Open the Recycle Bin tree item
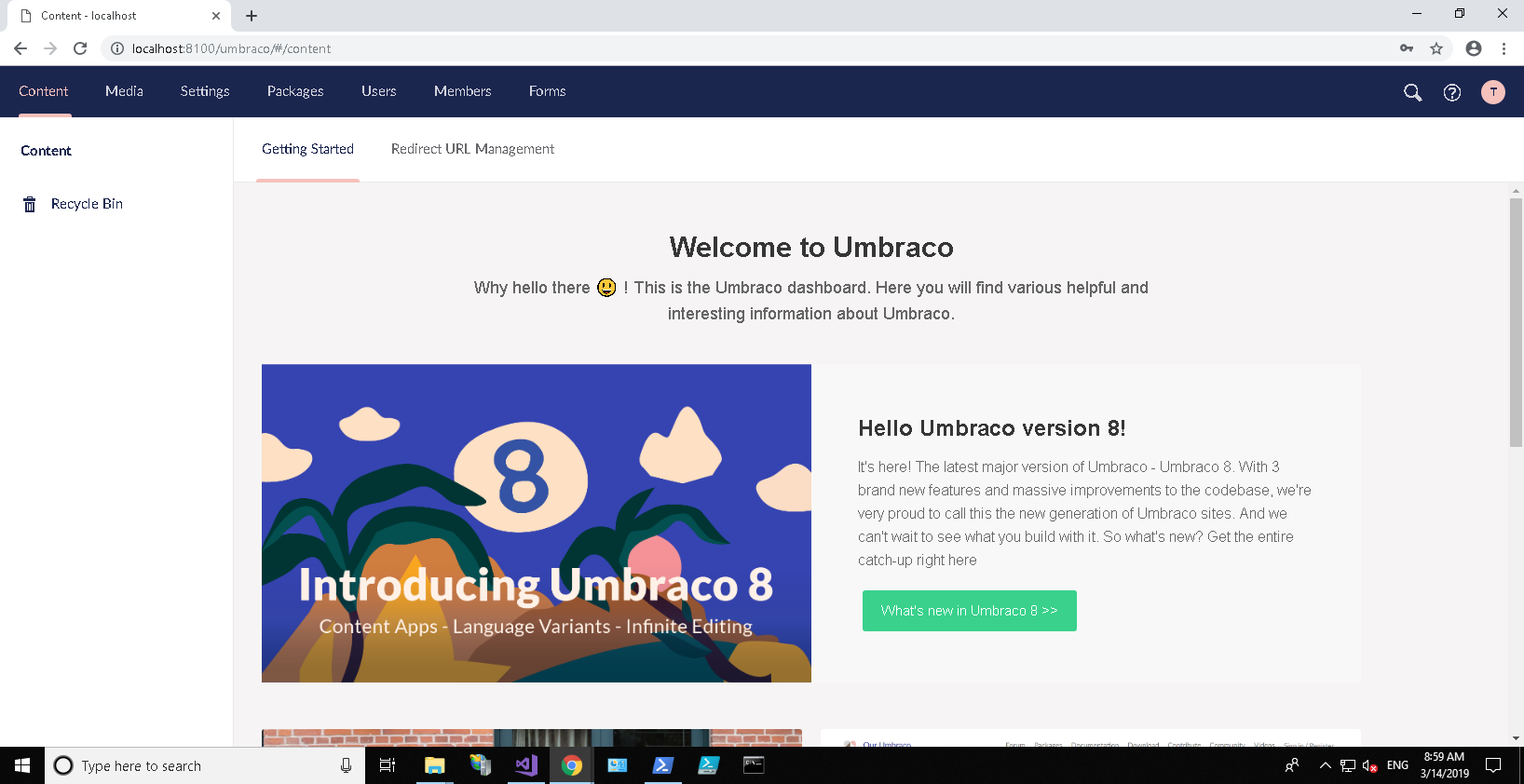 [x=87, y=204]
